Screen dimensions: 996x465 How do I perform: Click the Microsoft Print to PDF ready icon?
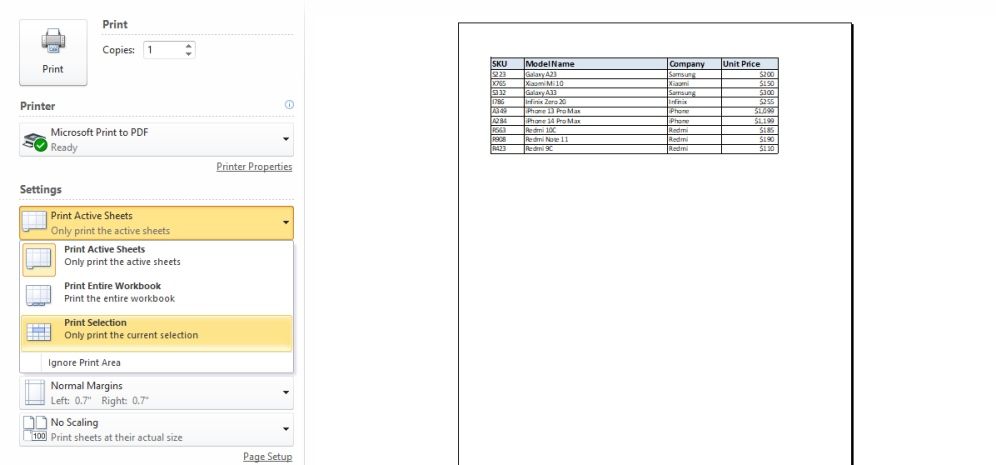(35, 141)
